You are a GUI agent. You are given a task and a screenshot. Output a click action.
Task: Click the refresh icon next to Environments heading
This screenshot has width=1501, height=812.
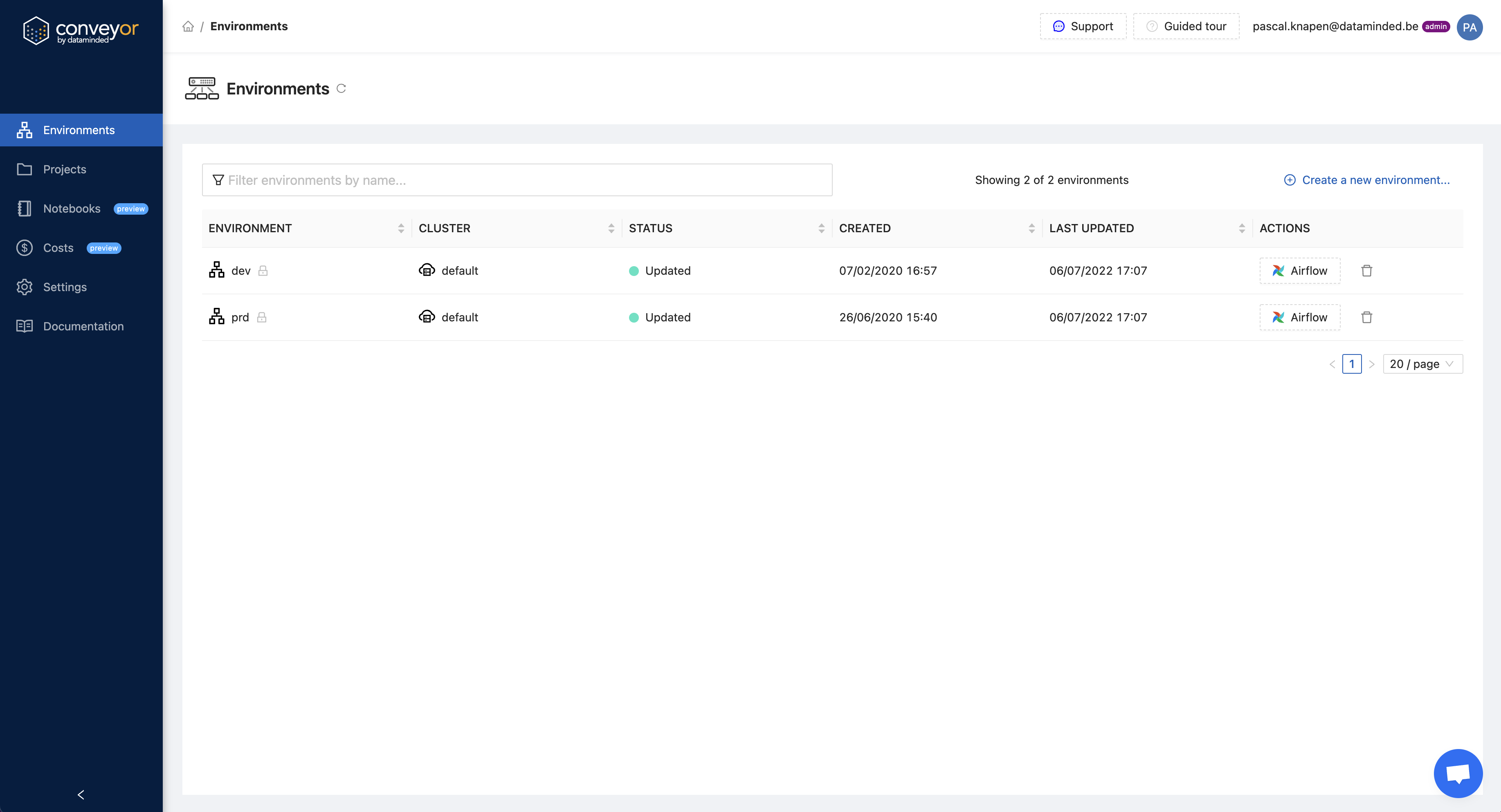pos(342,89)
